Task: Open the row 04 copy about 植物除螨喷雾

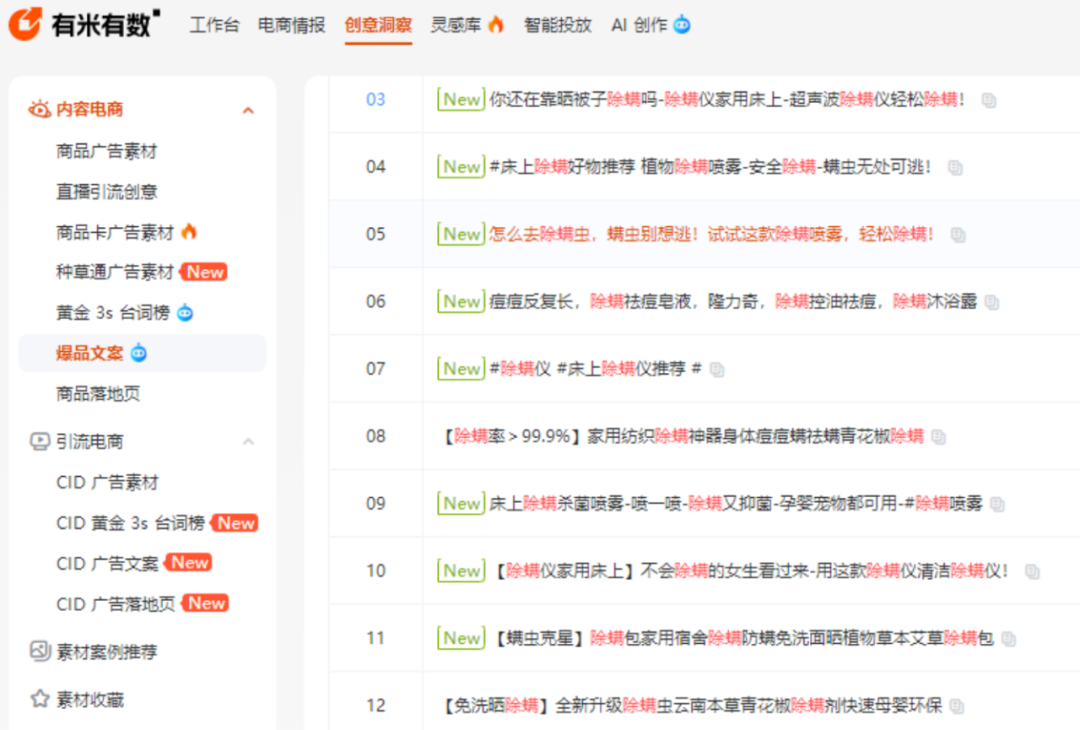Action: pos(710,167)
